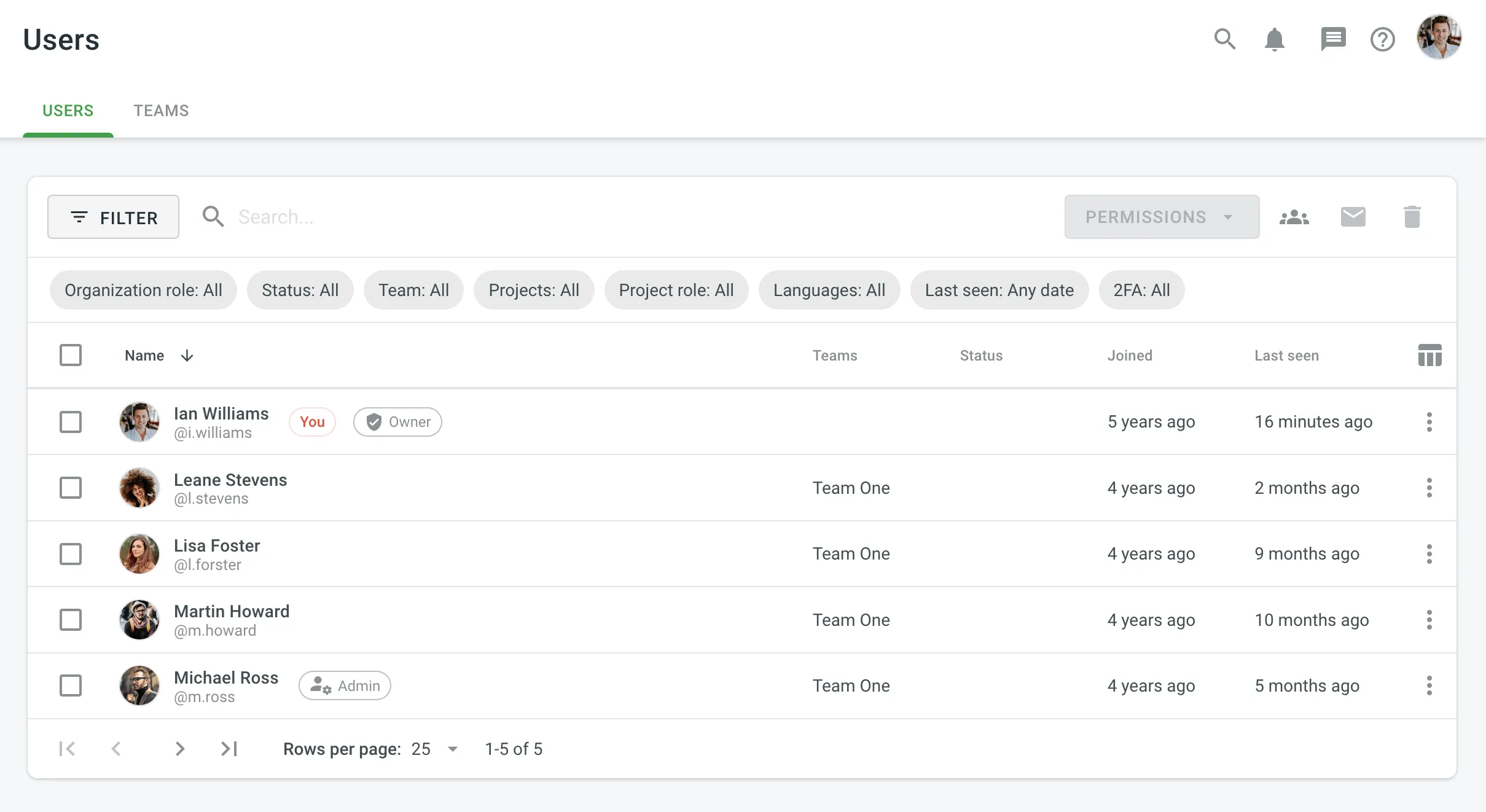Click the send email envelope icon
1486x812 pixels.
click(x=1353, y=217)
